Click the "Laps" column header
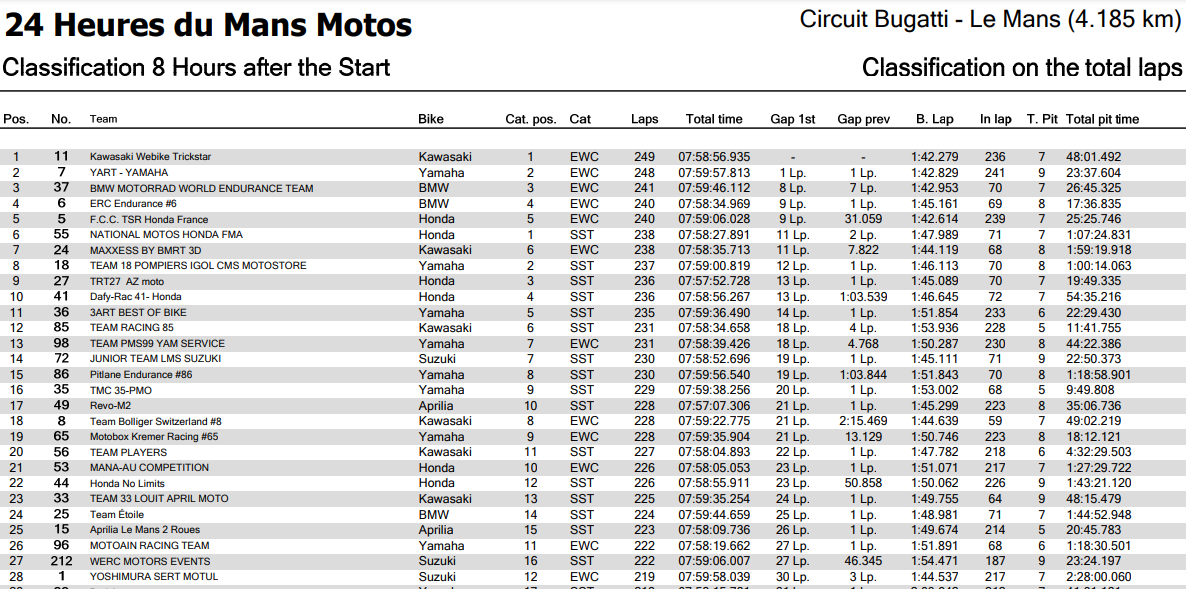The width and height of the screenshot is (1186, 589). (645, 119)
